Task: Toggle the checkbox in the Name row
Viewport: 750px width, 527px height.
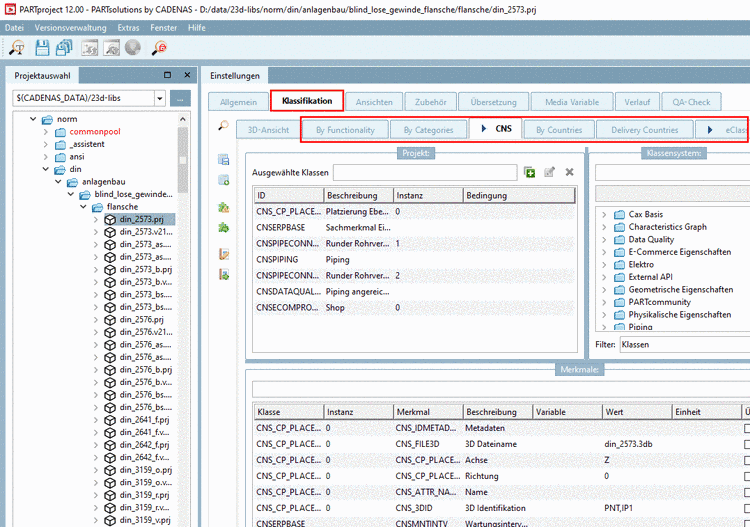Action: click(747, 492)
